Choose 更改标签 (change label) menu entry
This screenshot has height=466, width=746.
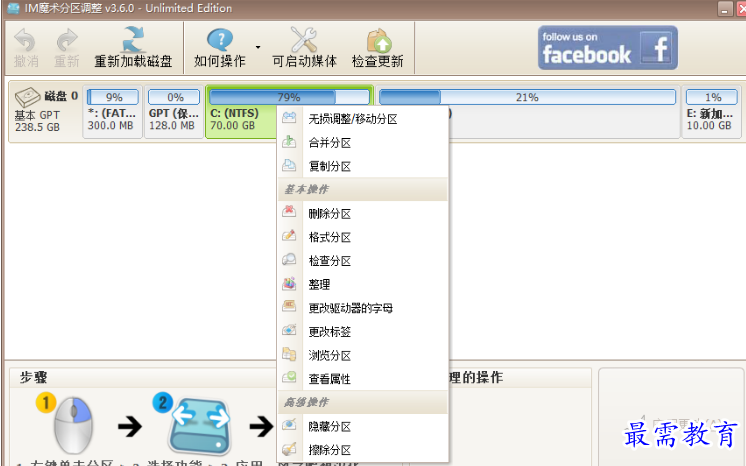click(363, 332)
